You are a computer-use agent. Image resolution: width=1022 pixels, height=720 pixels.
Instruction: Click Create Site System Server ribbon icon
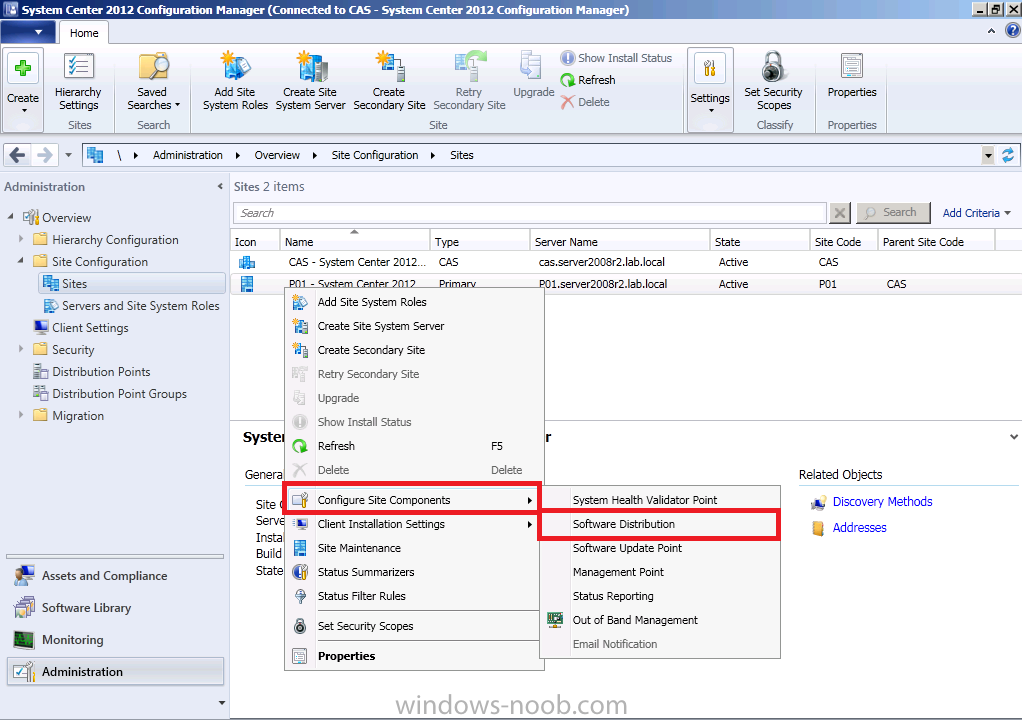point(310,83)
